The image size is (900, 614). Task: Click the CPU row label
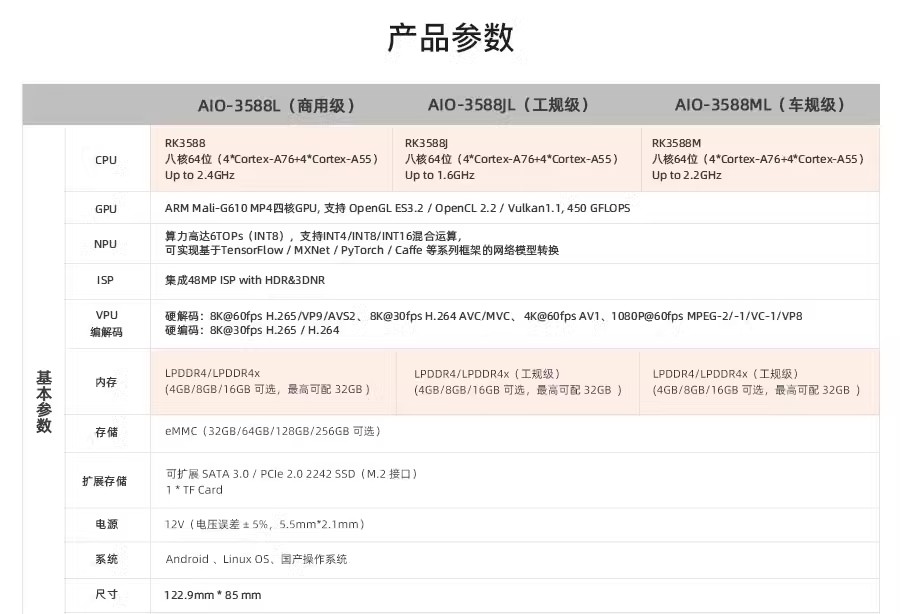coord(106,160)
